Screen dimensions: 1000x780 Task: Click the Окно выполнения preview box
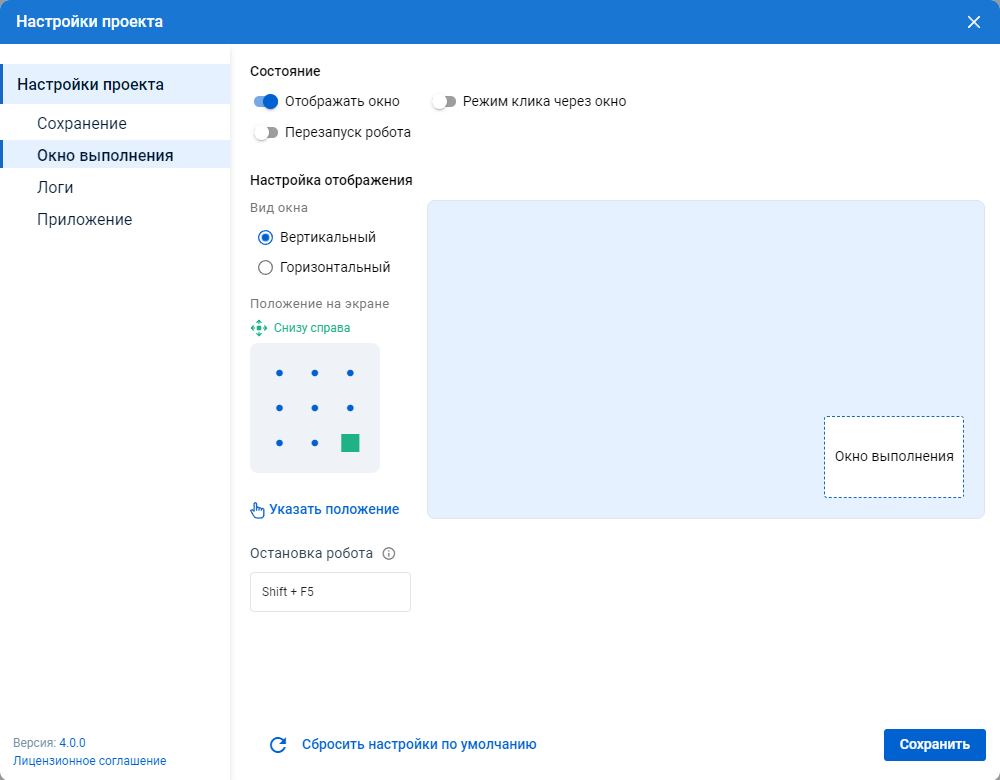tap(893, 457)
